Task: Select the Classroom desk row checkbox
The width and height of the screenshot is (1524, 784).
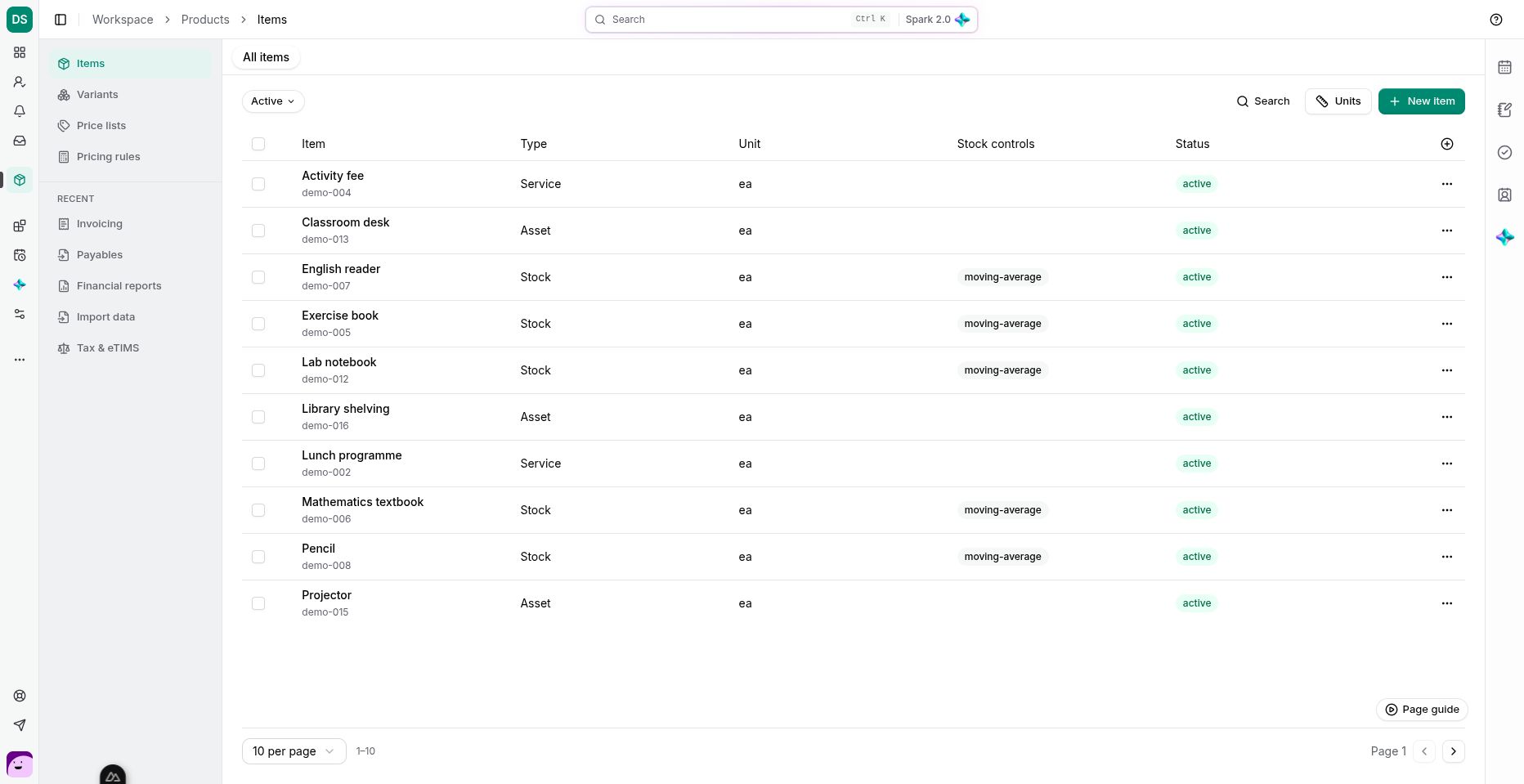Action: click(x=258, y=231)
